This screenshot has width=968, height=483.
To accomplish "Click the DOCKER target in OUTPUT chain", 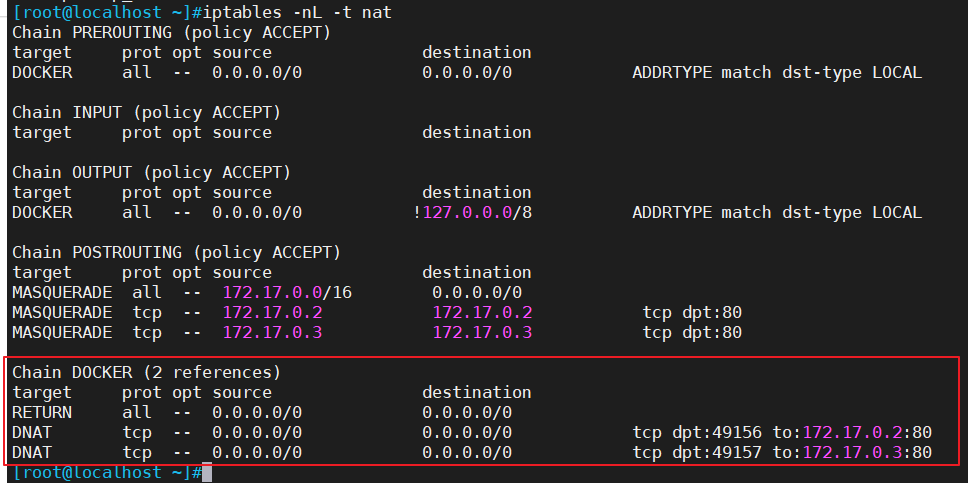I will (42, 212).
